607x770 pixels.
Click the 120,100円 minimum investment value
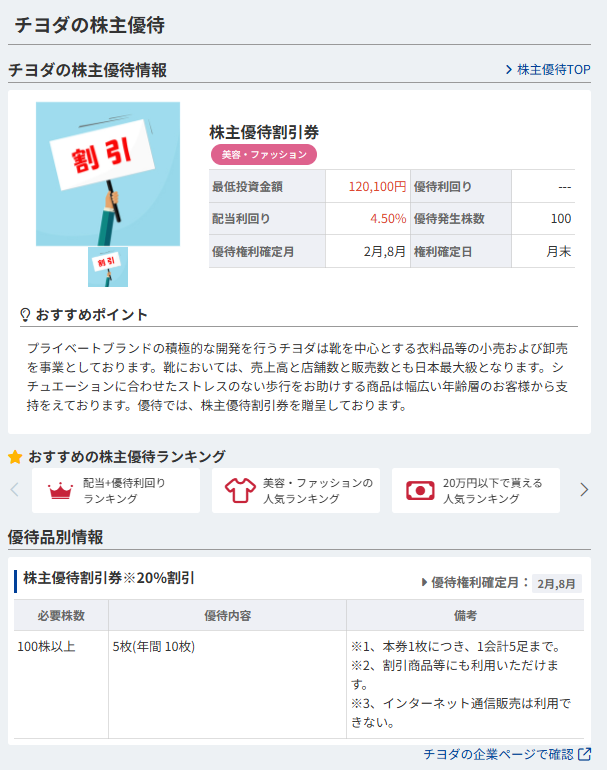click(377, 187)
